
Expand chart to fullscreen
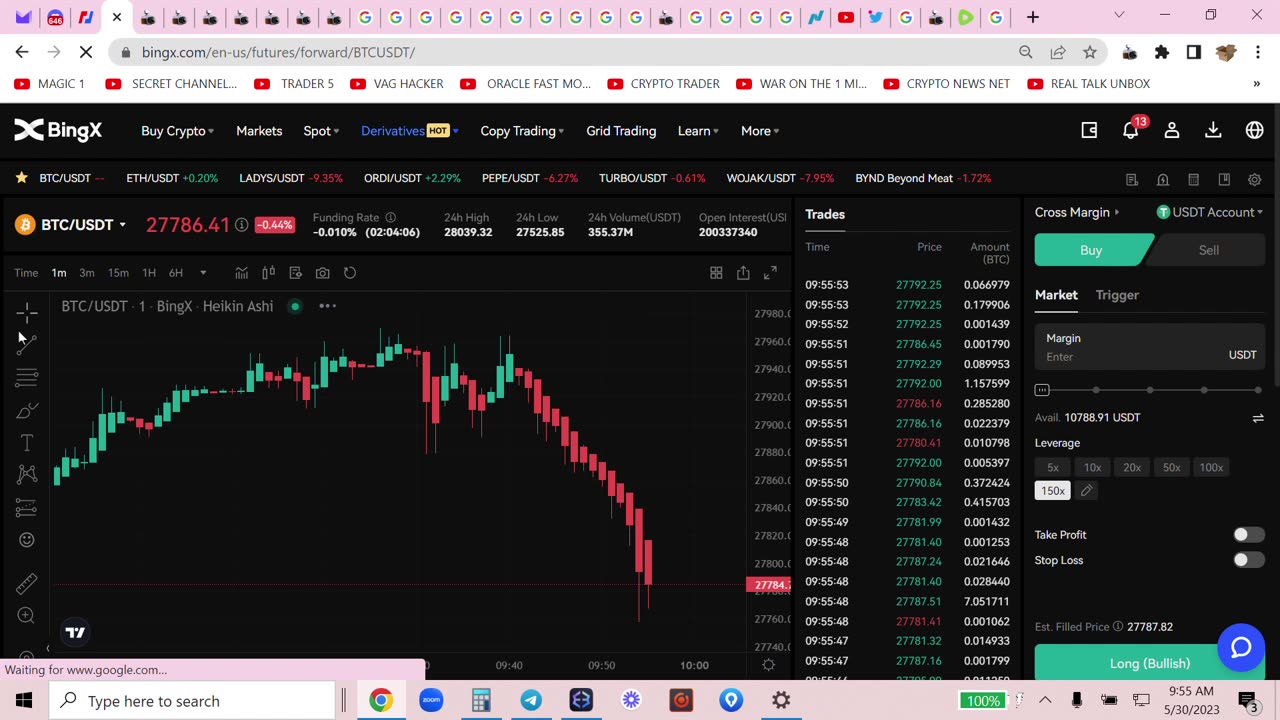click(x=770, y=273)
